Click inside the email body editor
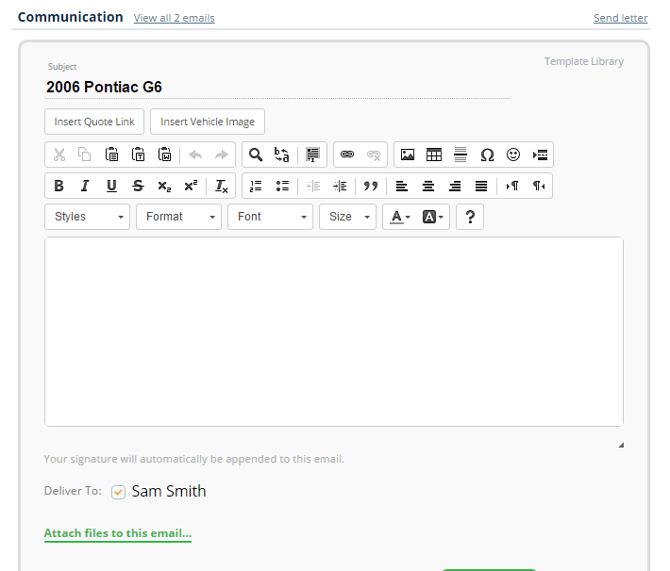Screen dimensions: 670x571 pyautogui.click(x=334, y=332)
